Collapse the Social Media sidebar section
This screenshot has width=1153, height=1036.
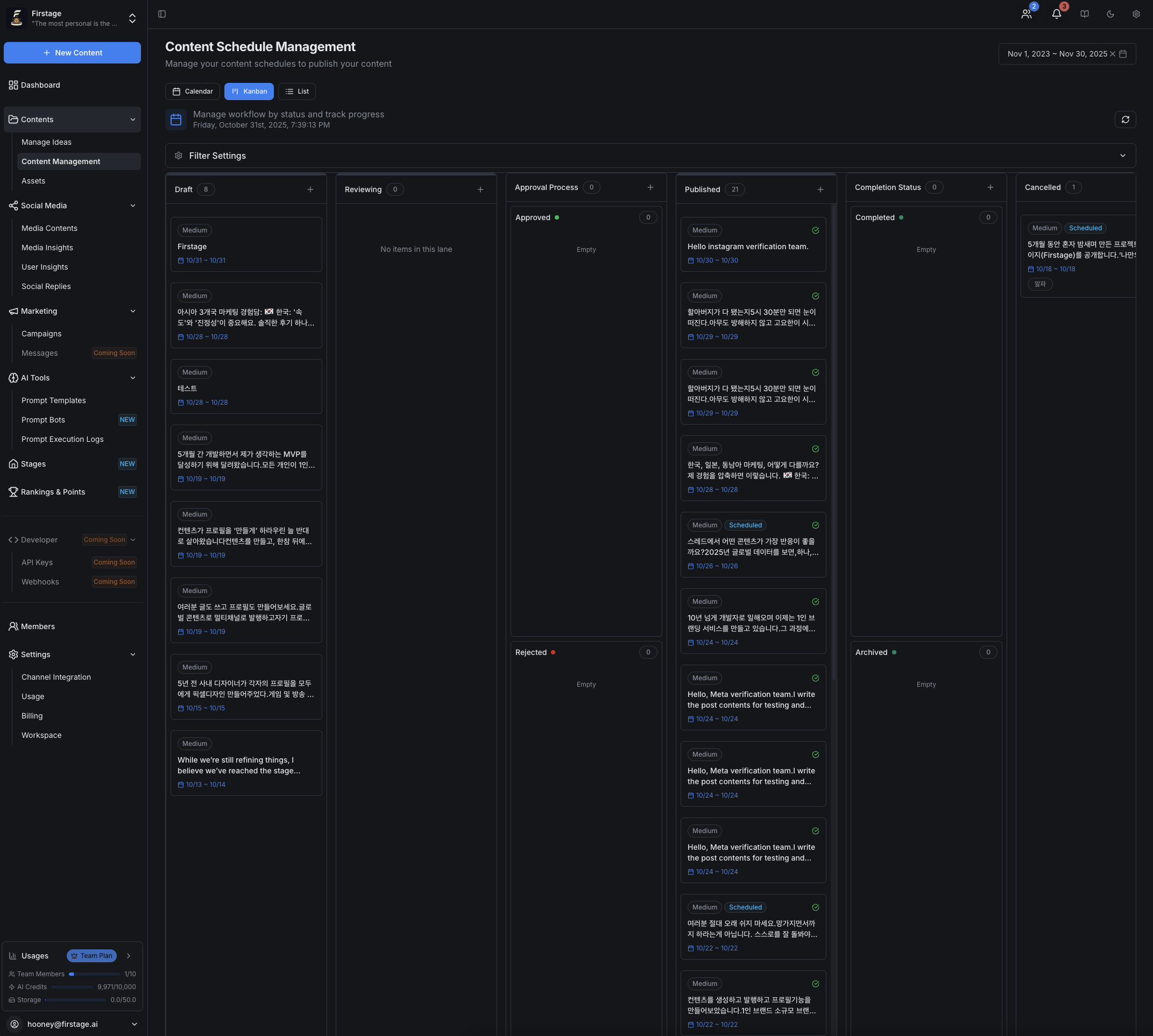pos(132,206)
